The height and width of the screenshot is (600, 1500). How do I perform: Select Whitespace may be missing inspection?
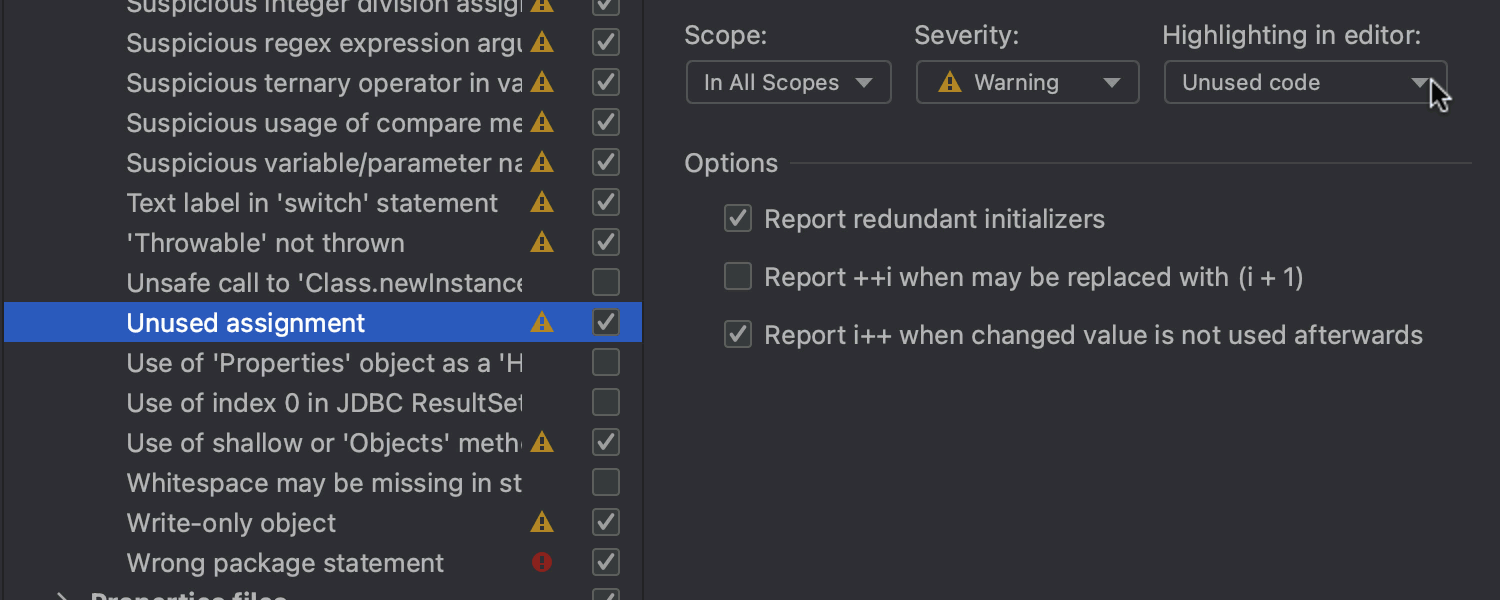click(324, 483)
